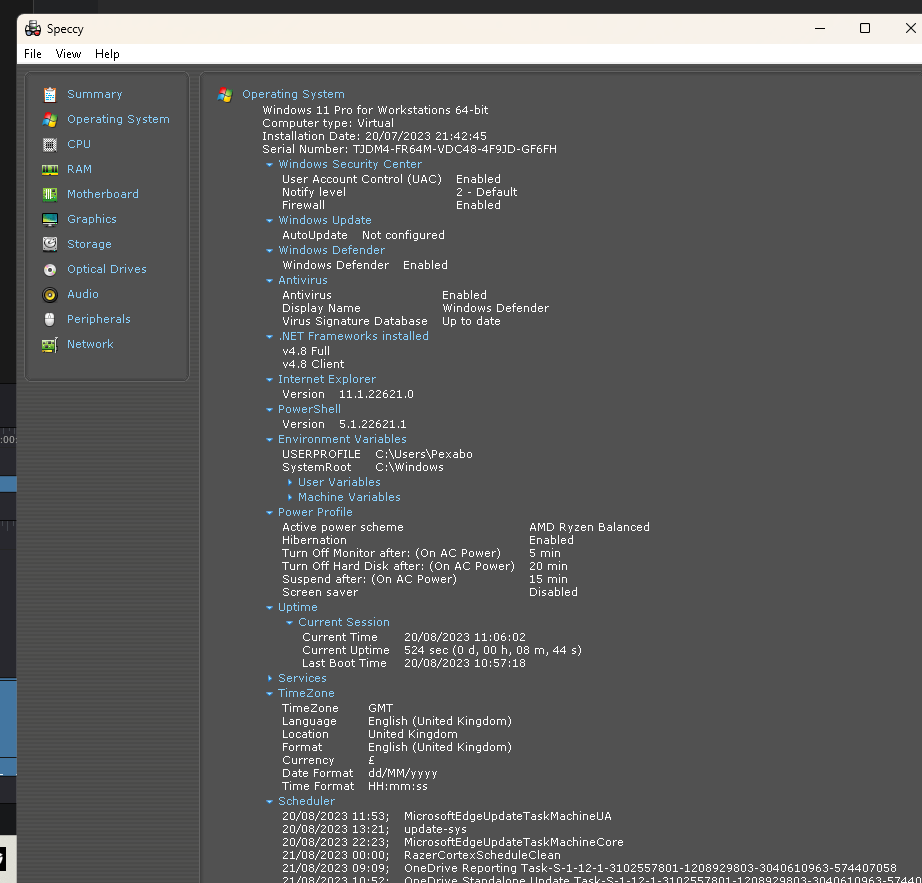922x883 pixels.
Task: Click the Network card icon
Action: pyautogui.click(x=50, y=344)
